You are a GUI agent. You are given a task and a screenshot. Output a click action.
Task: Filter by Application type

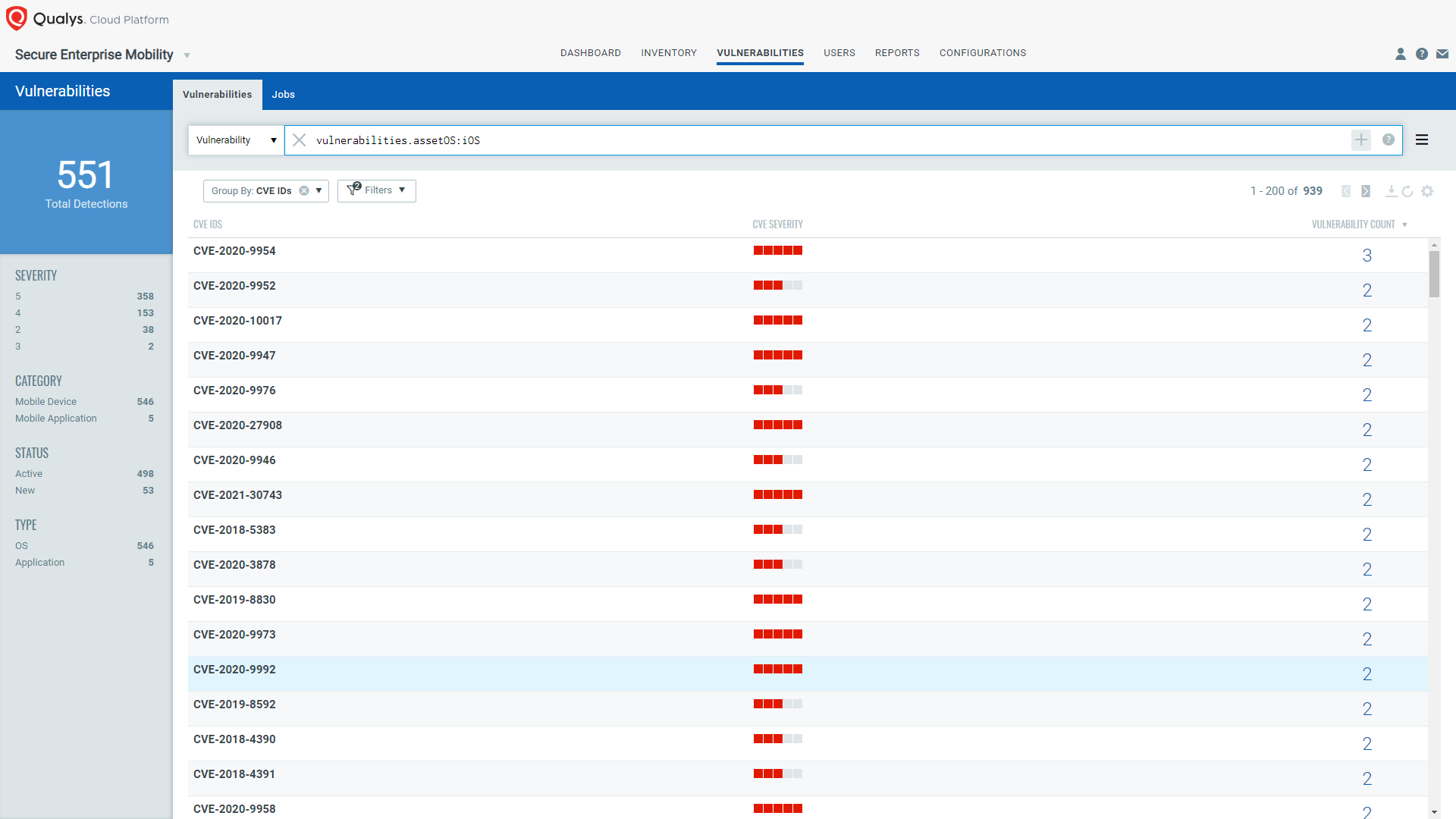click(x=84, y=563)
